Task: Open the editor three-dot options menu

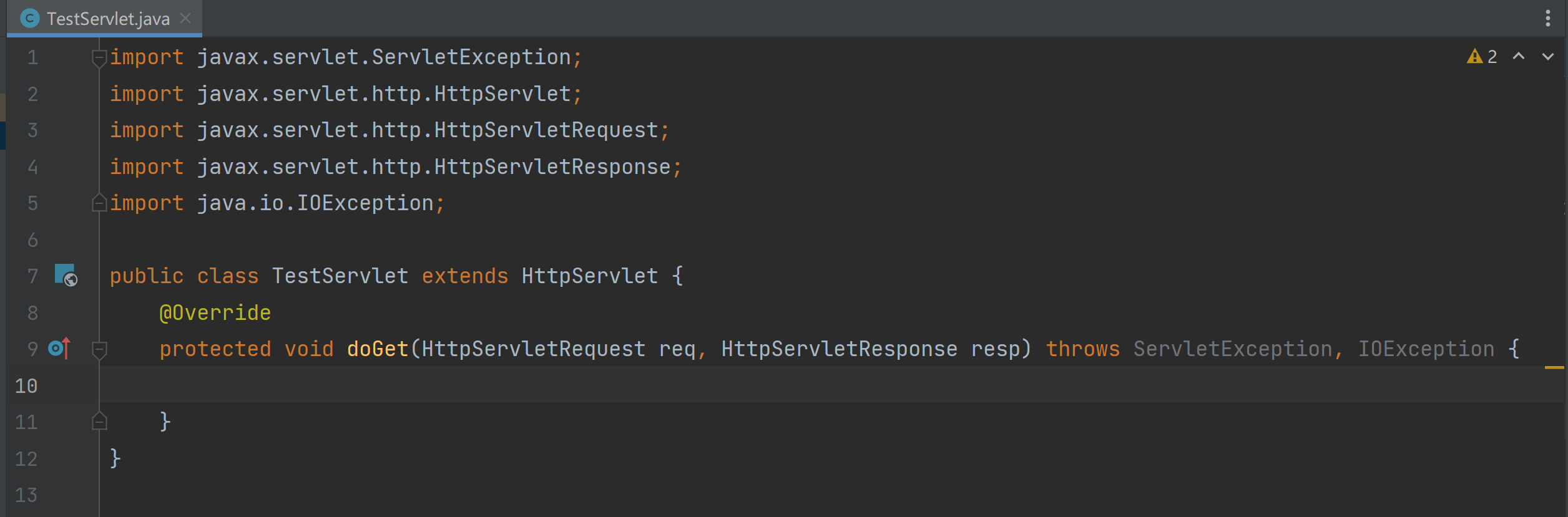Action: [1547, 18]
